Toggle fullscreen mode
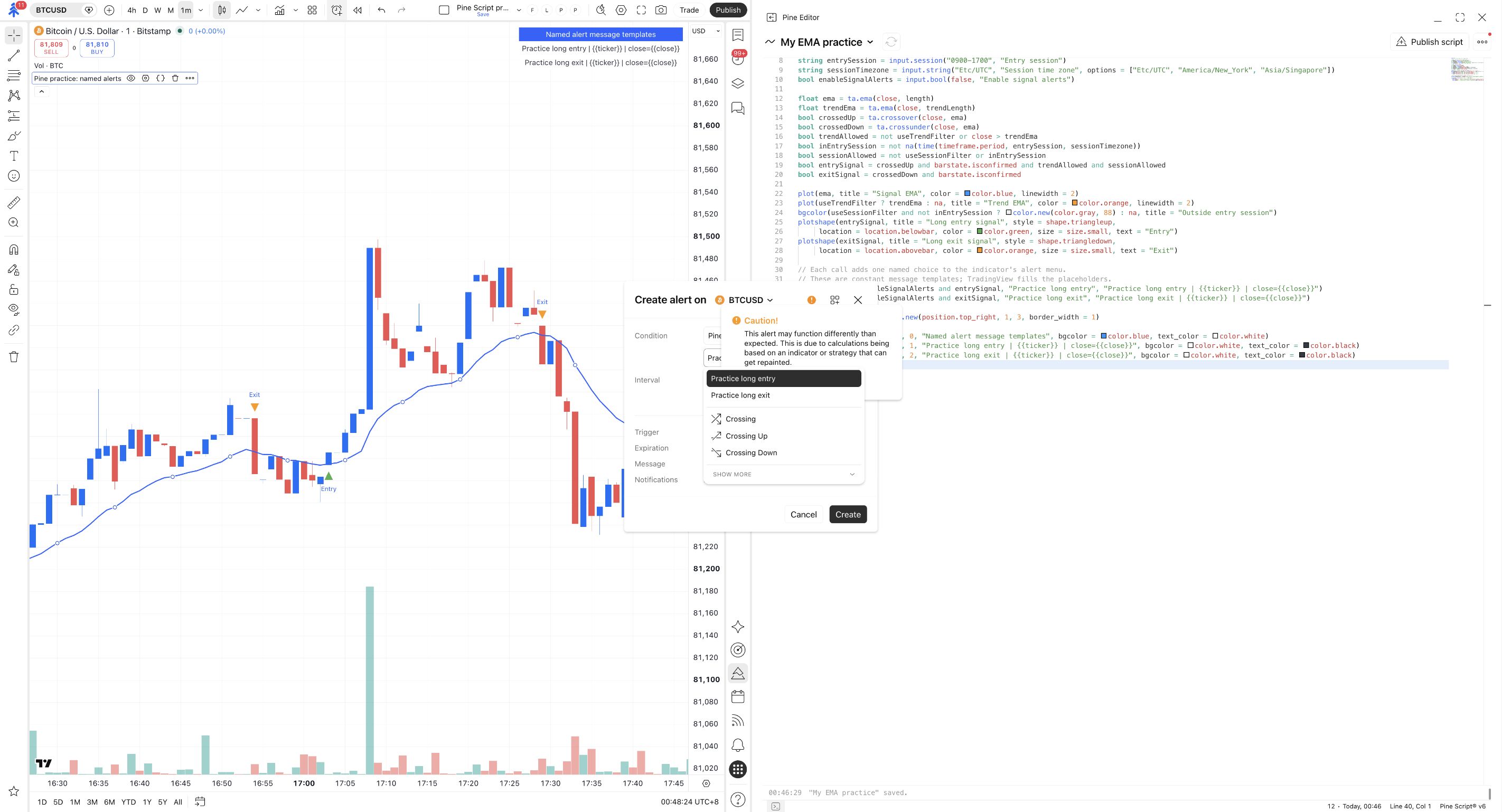This screenshot has height=812, width=1502. click(x=641, y=10)
